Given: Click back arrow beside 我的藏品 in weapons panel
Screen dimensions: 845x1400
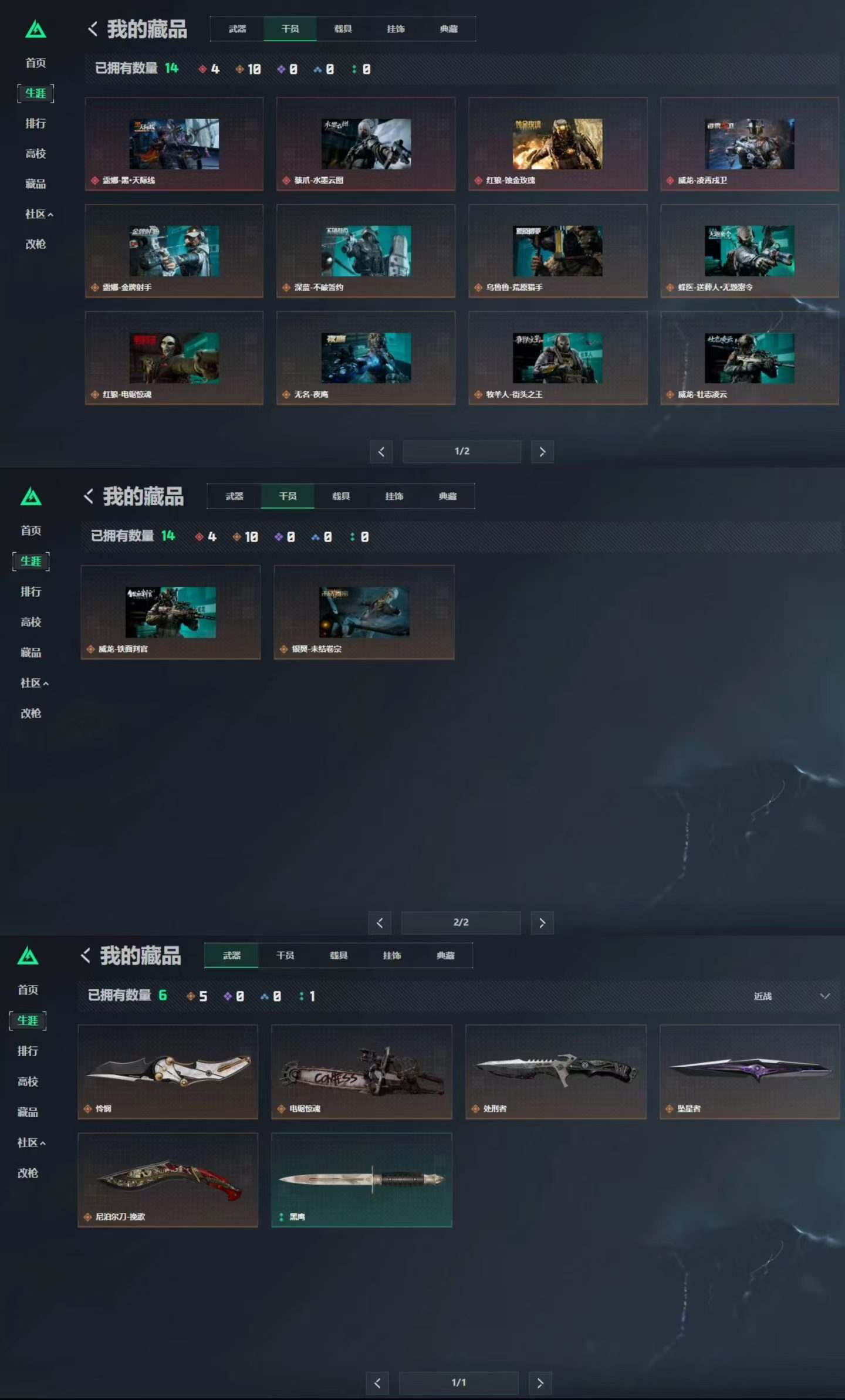Looking at the screenshot, I should click(86, 956).
